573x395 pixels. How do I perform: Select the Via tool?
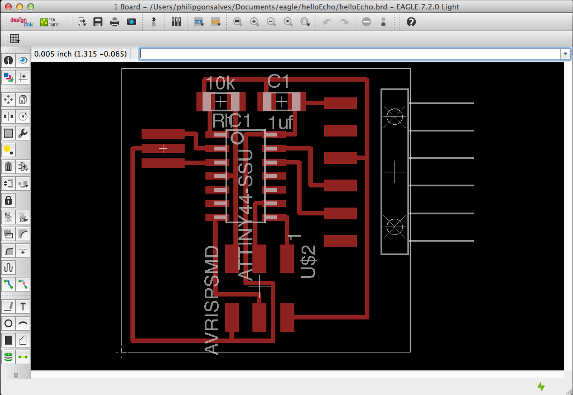pyautogui.click(x=8, y=357)
